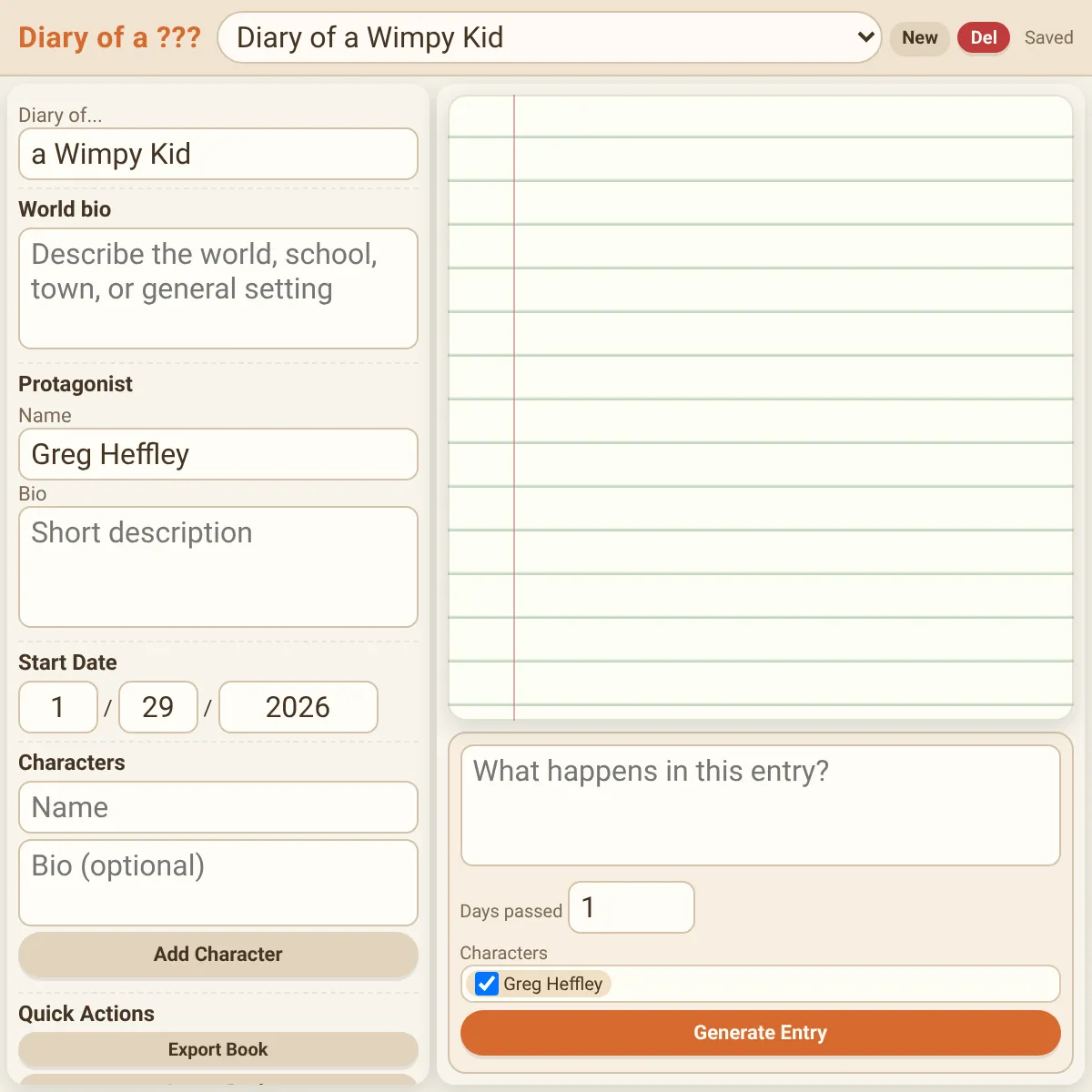Click the Days passed number field

(632, 907)
